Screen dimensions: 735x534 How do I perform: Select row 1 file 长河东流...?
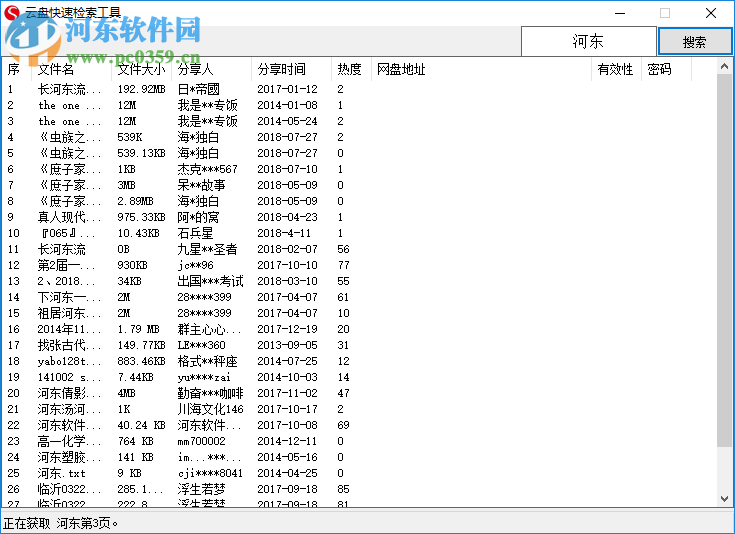tap(359, 89)
